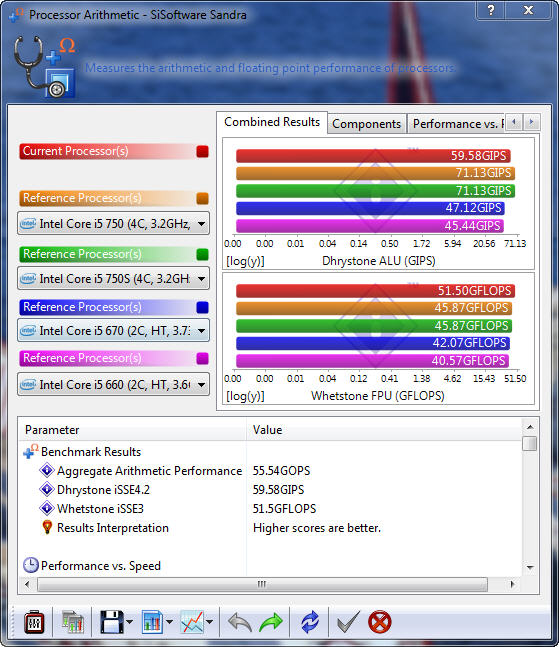Select the Aggregate Arithmetic Performance row
Image resolution: width=559 pixels, height=647 pixels.
tap(270, 470)
